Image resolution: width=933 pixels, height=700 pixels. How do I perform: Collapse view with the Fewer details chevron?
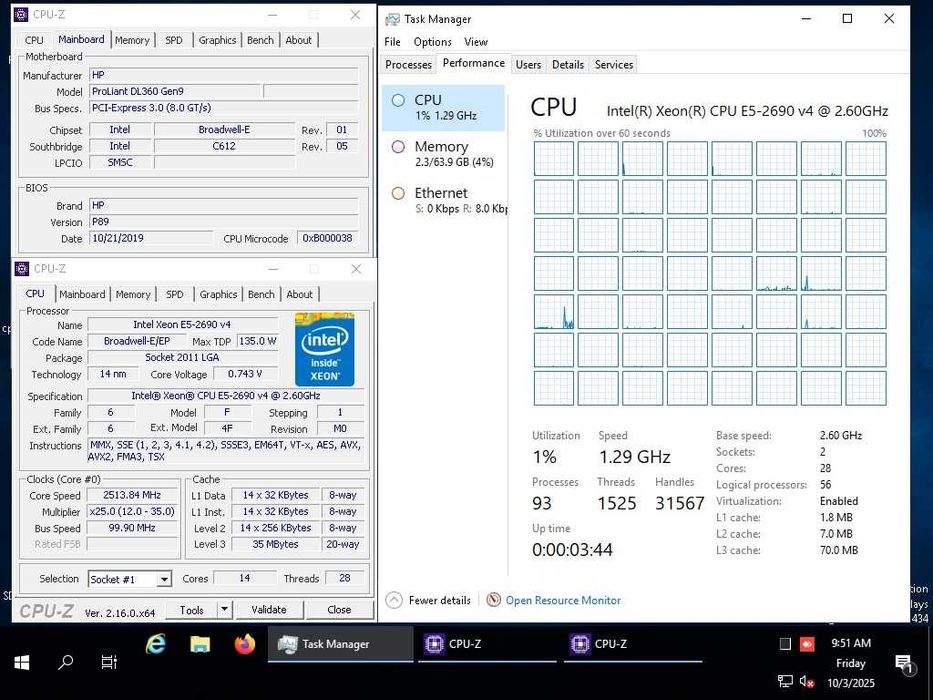pos(394,600)
